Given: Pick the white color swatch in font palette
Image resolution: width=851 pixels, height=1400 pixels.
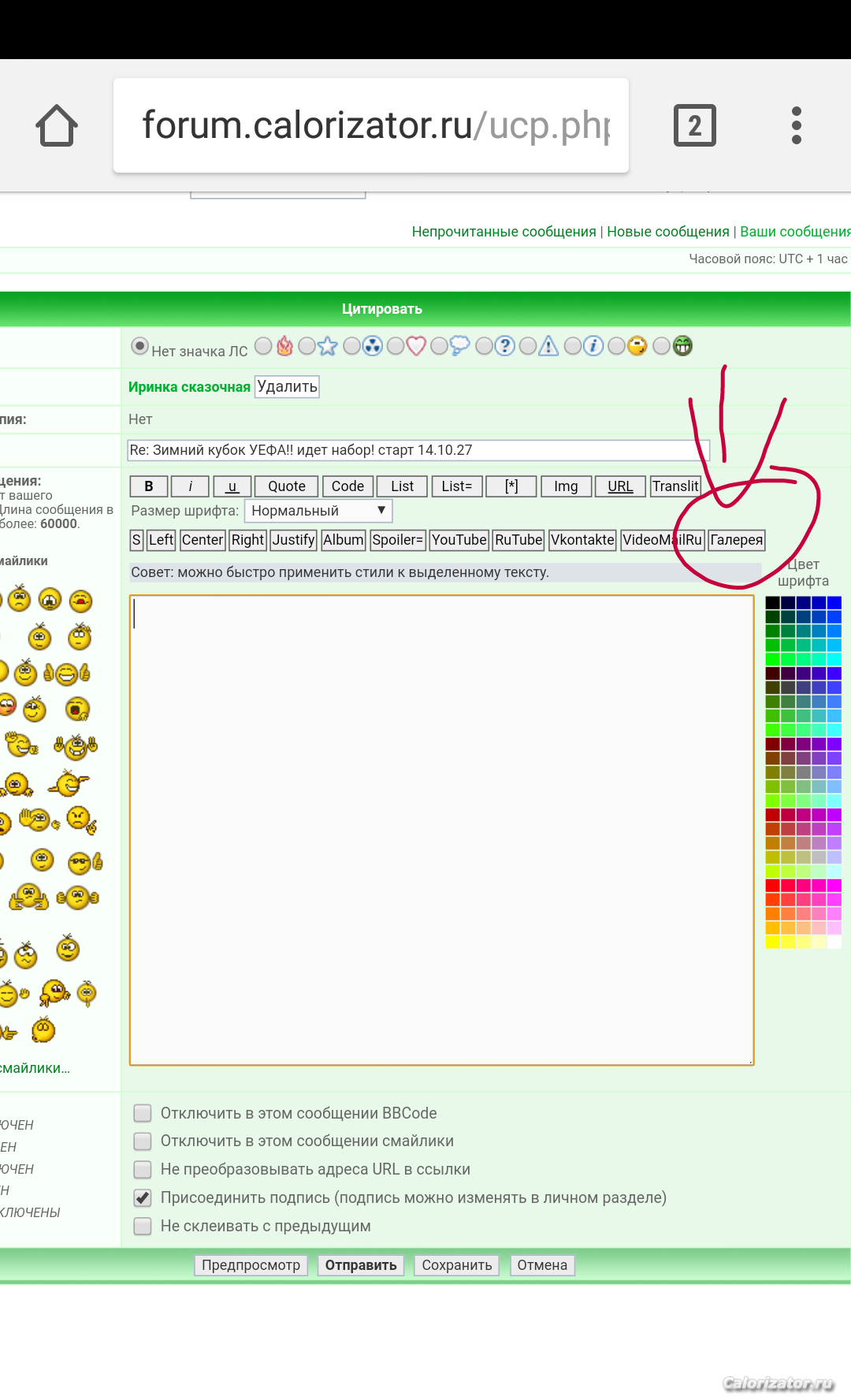Looking at the screenshot, I should [x=834, y=942].
